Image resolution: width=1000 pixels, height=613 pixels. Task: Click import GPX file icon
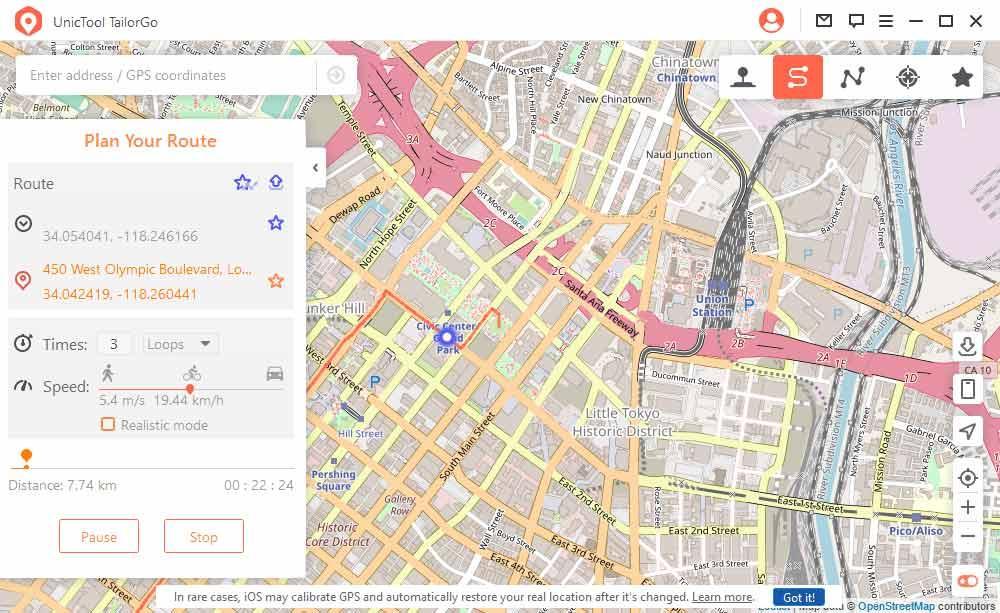(967, 346)
